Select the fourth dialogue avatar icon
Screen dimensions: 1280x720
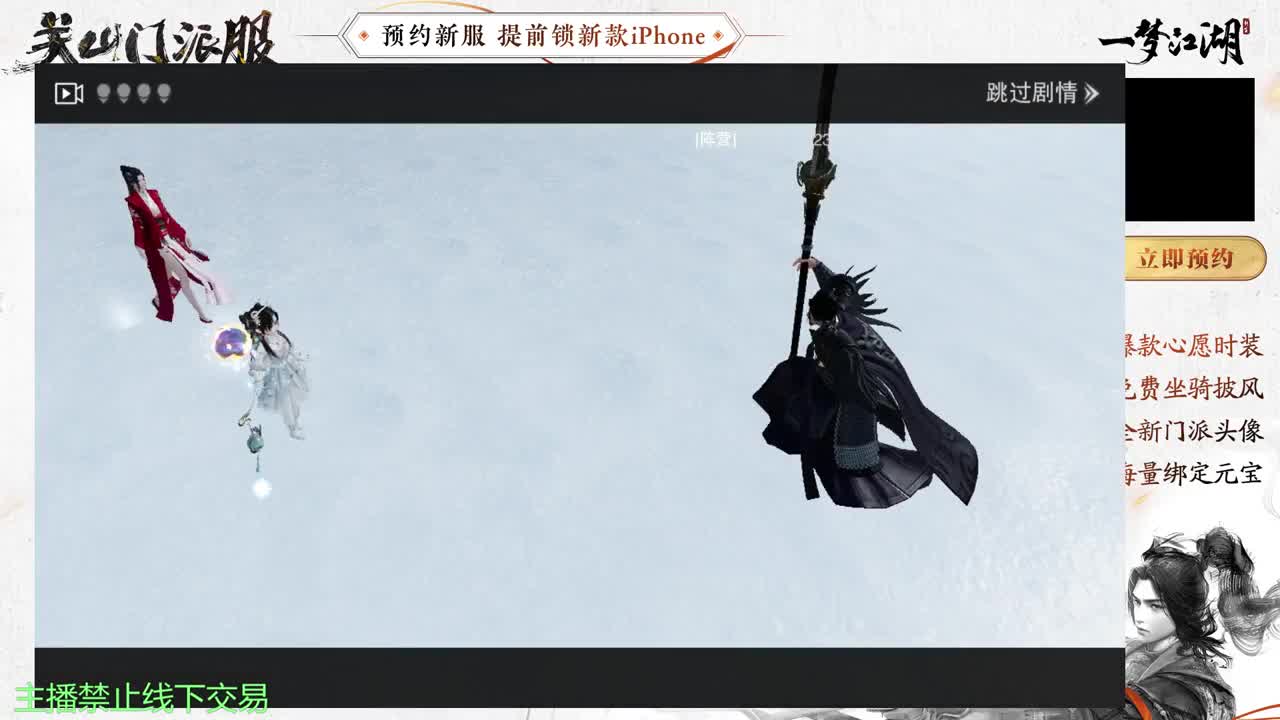(163, 92)
